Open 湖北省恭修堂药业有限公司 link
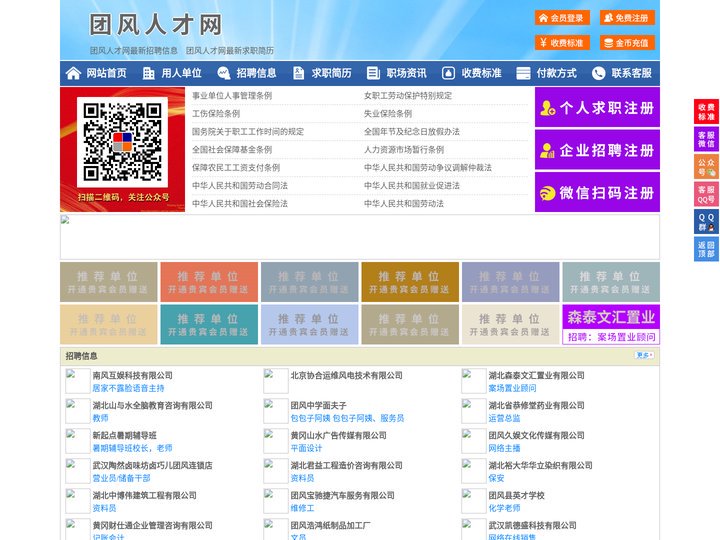Image resolution: width=720 pixels, height=540 pixels. [x=536, y=405]
